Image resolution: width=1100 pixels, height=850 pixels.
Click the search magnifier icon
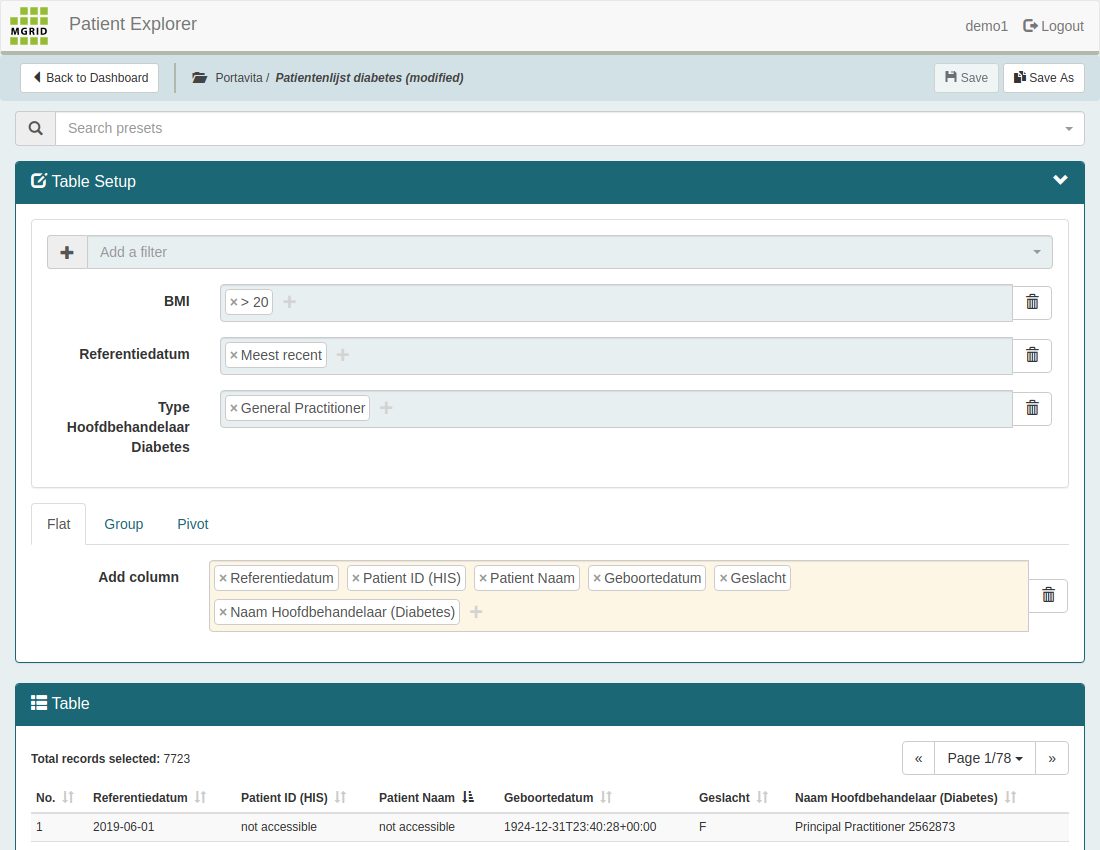[x=36, y=128]
